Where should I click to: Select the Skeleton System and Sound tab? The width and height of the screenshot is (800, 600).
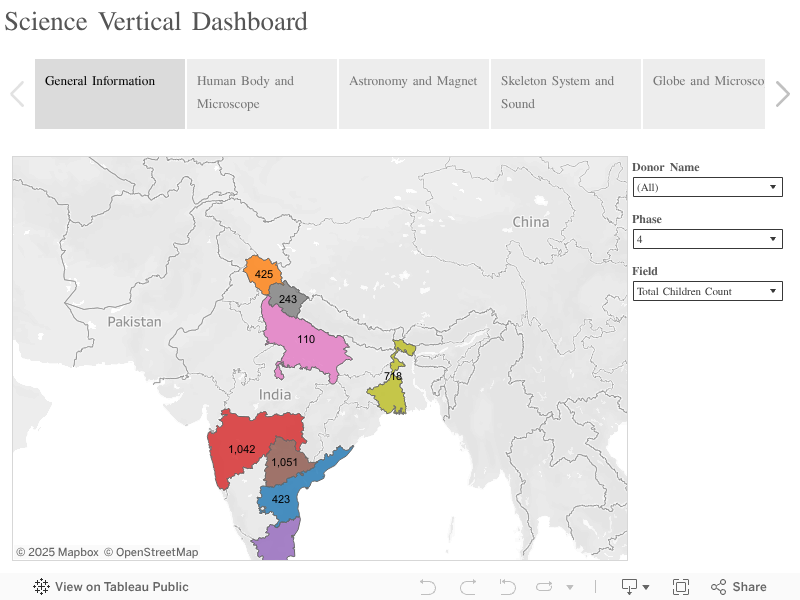[x=565, y=93]
